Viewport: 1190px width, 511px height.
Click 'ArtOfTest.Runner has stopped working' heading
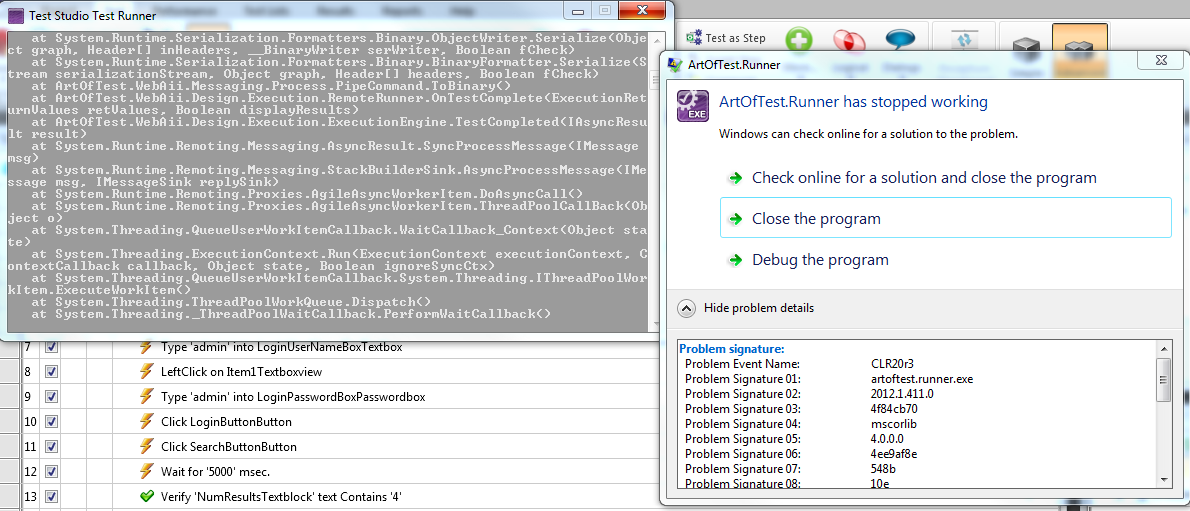pos(853,102)
